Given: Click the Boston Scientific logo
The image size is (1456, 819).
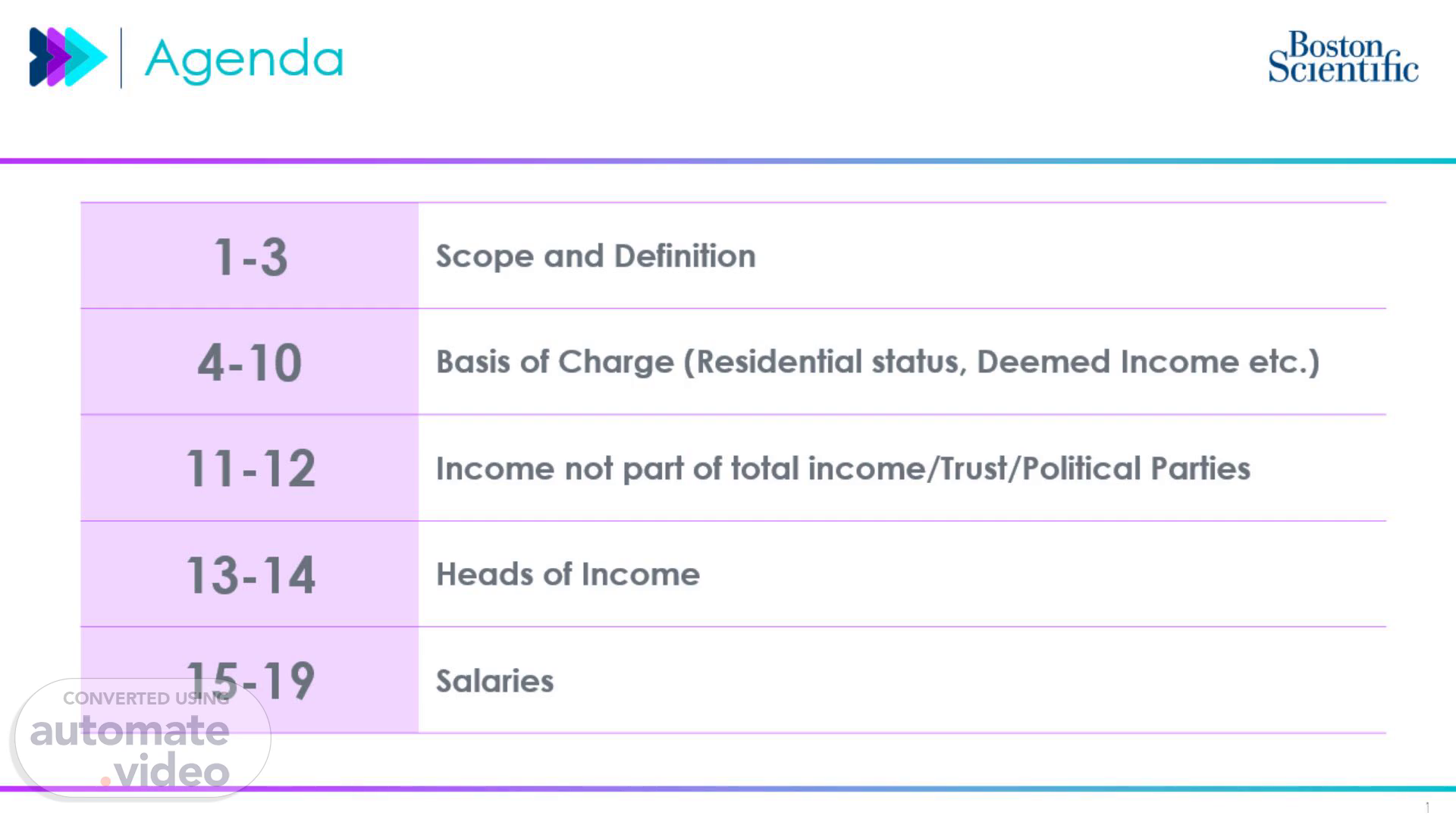Looking at the screenshot, I should click(1343, 57).
